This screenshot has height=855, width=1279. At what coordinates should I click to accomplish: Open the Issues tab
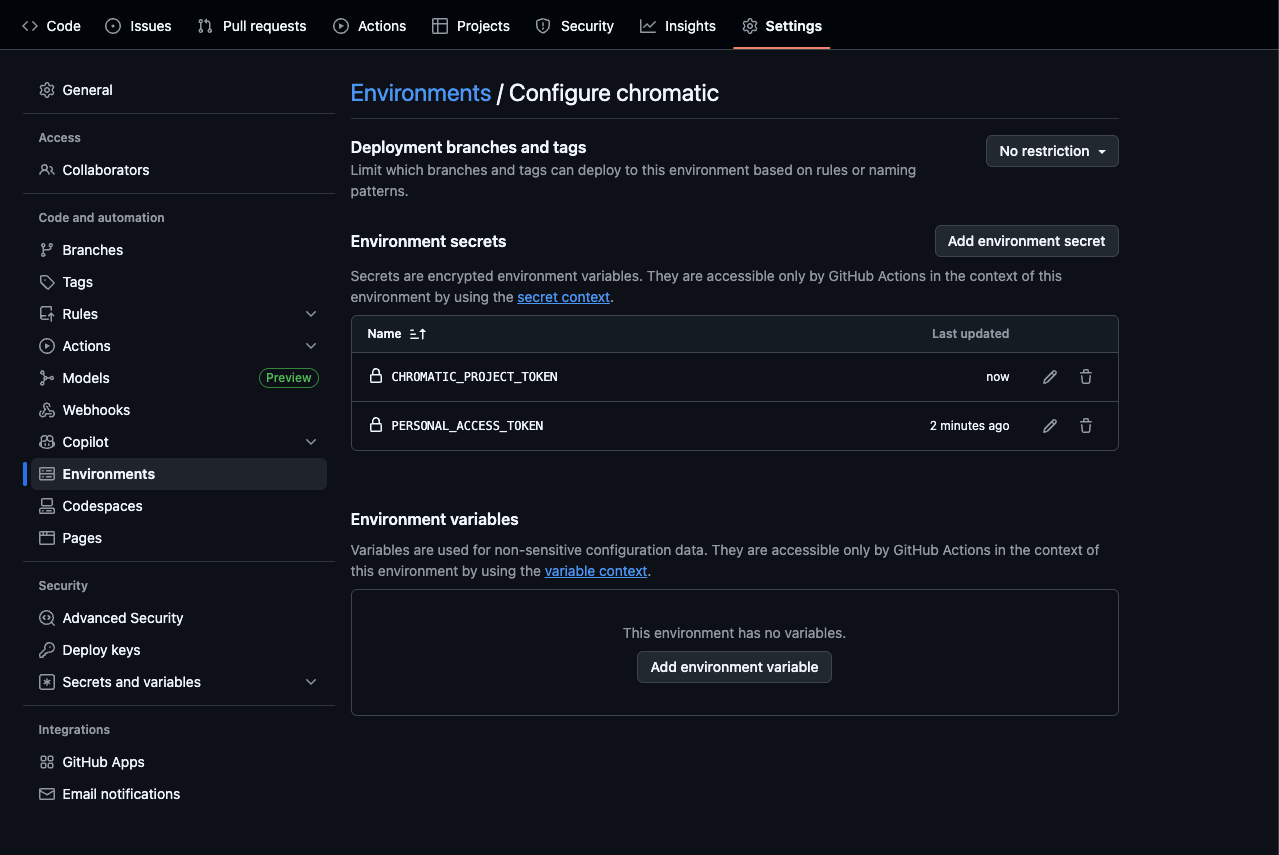tap(138, 26)
